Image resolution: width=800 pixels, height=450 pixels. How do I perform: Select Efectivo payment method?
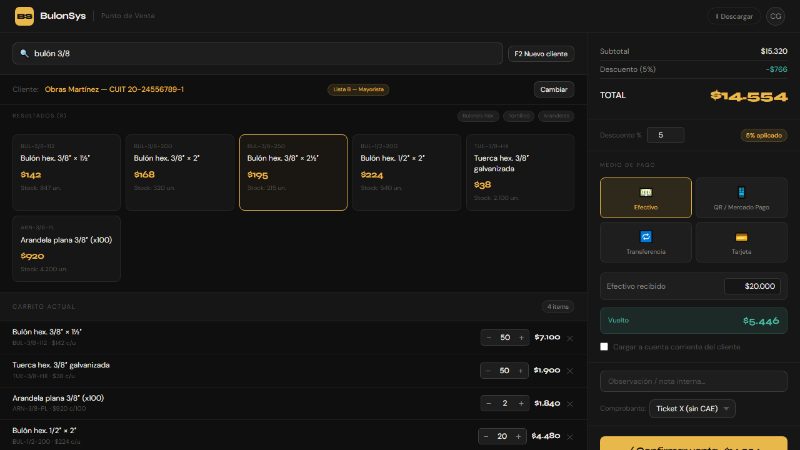pos(645,197)
